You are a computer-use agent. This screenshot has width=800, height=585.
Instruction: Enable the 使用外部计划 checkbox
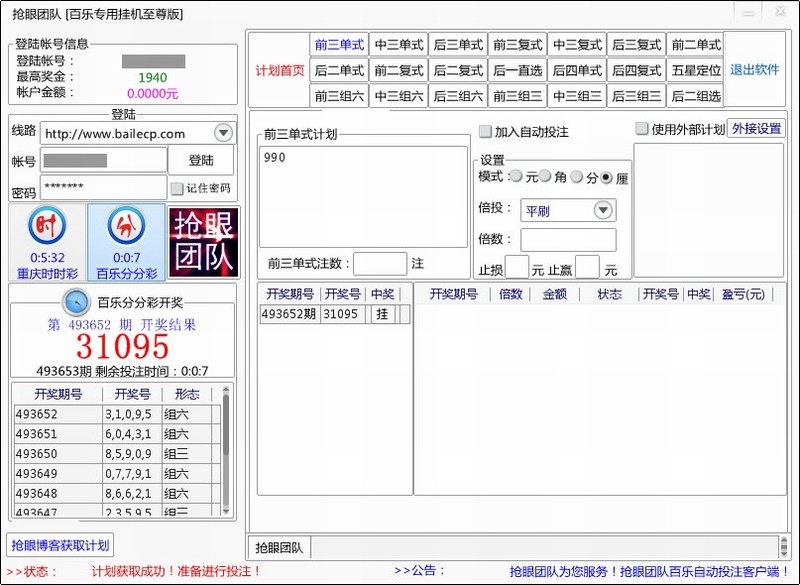click(642, 129)
